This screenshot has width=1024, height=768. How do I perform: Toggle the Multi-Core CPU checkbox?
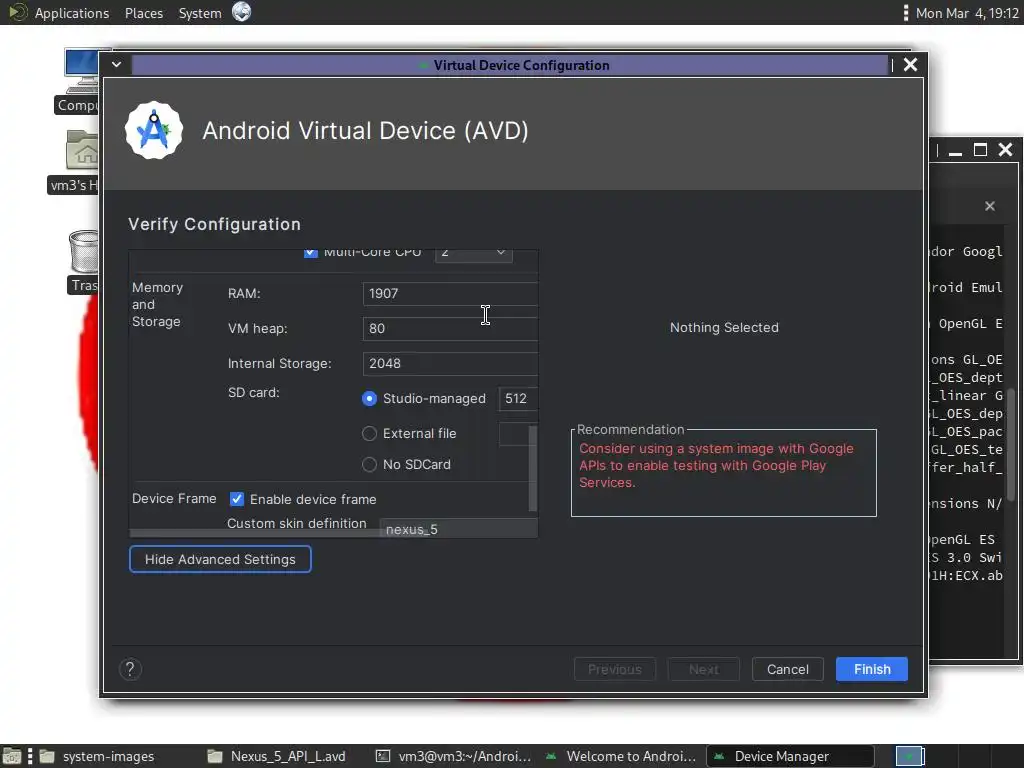pos(311,253)
